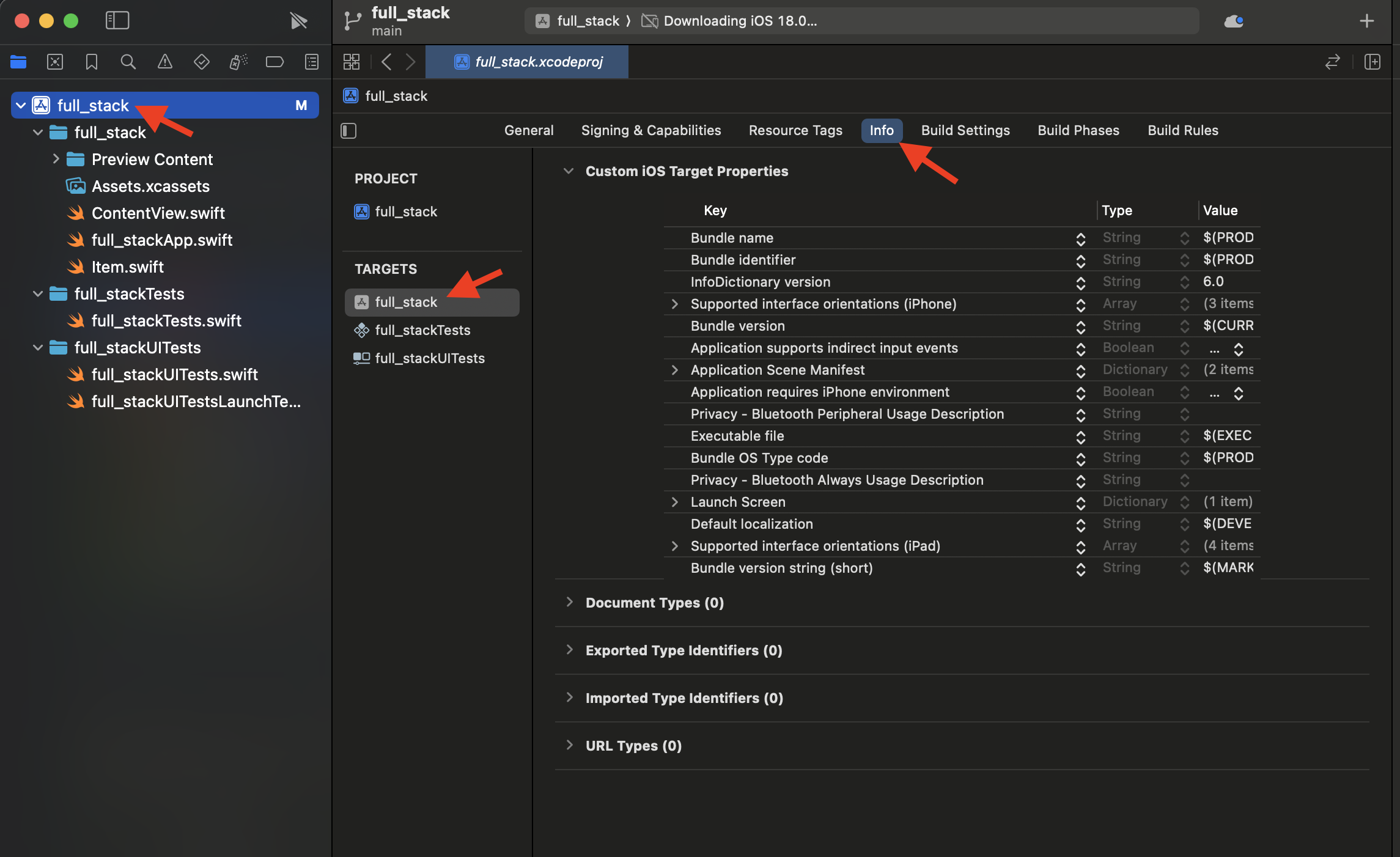Image resolution: width=1400 pixels, height=857 pixels.
Task: Toggle the navigator sidebar visibility
Action: (117, 21)
